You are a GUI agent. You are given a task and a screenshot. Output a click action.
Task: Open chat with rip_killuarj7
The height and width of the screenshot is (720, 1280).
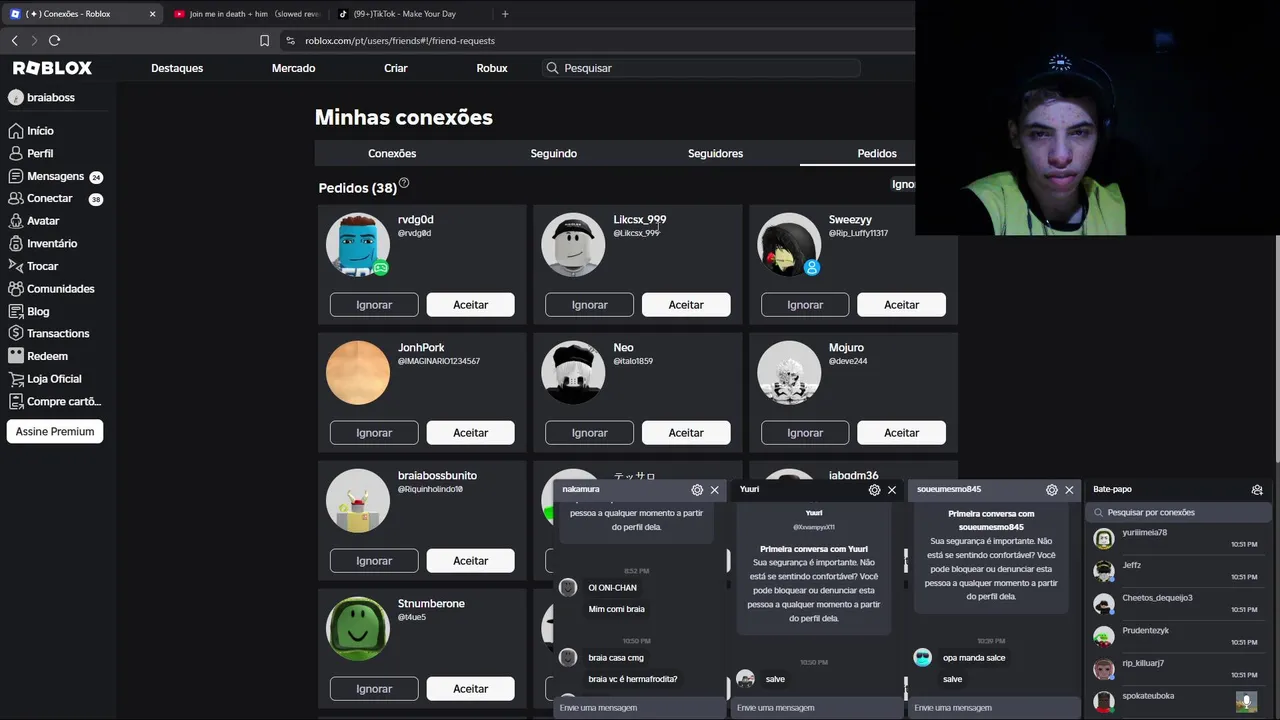(x=1179, y=669)
